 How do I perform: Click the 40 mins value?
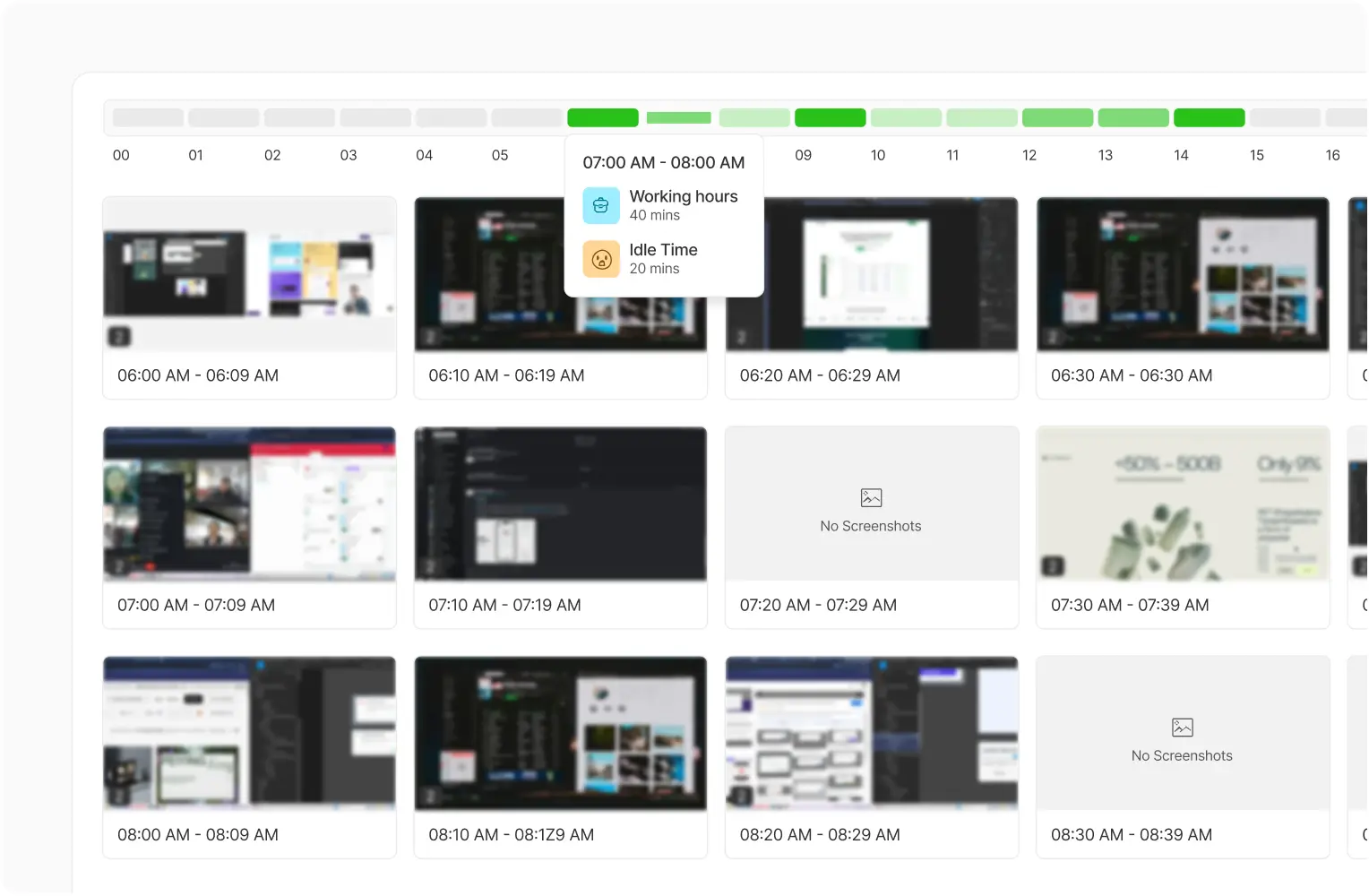coord(655,215)
